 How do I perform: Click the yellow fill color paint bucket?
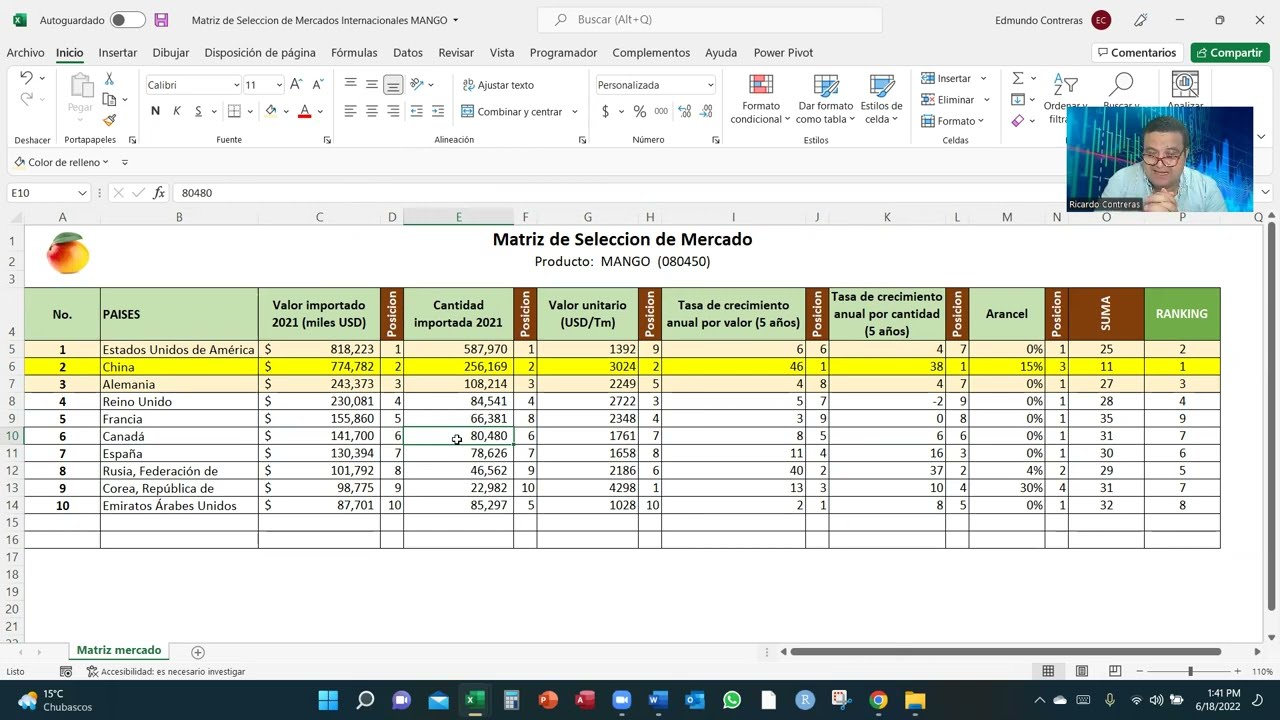(x=271, y=111)
